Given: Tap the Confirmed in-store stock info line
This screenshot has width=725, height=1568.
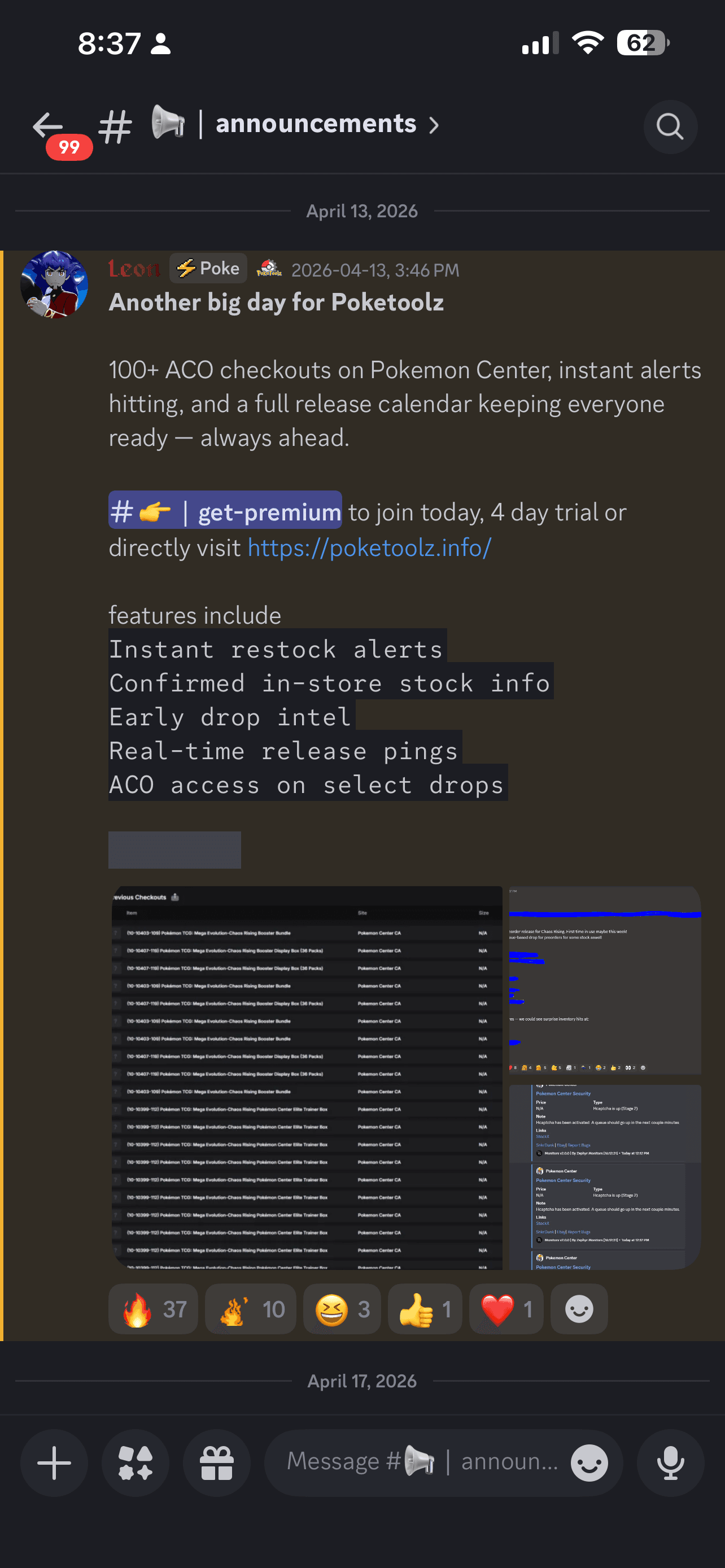Looking at the screenshot, I should point(330,682).
